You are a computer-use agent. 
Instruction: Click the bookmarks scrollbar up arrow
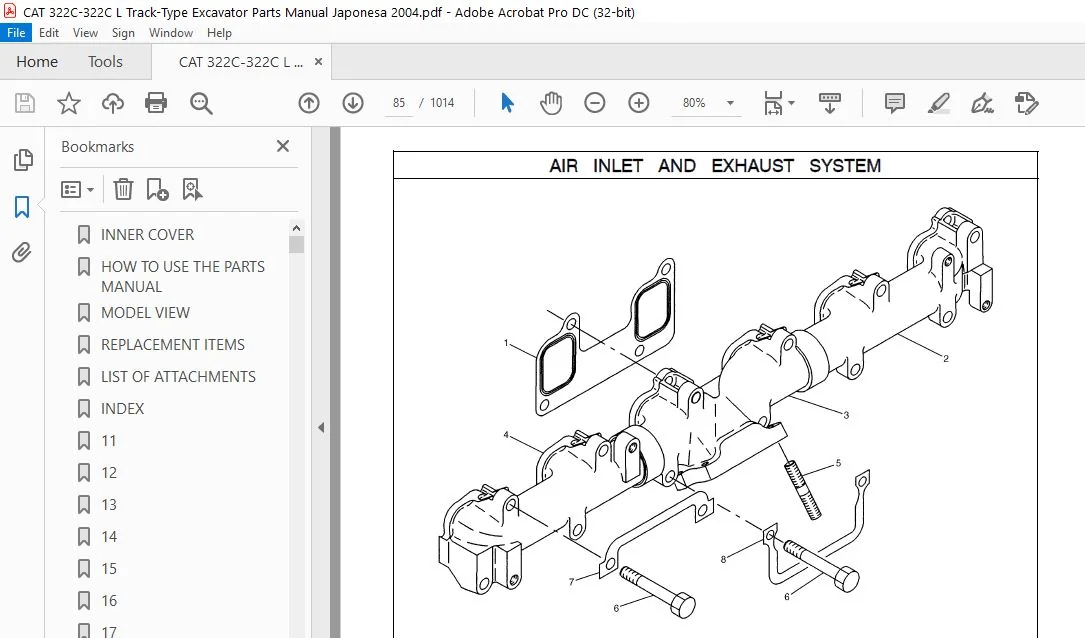(296, 228)
